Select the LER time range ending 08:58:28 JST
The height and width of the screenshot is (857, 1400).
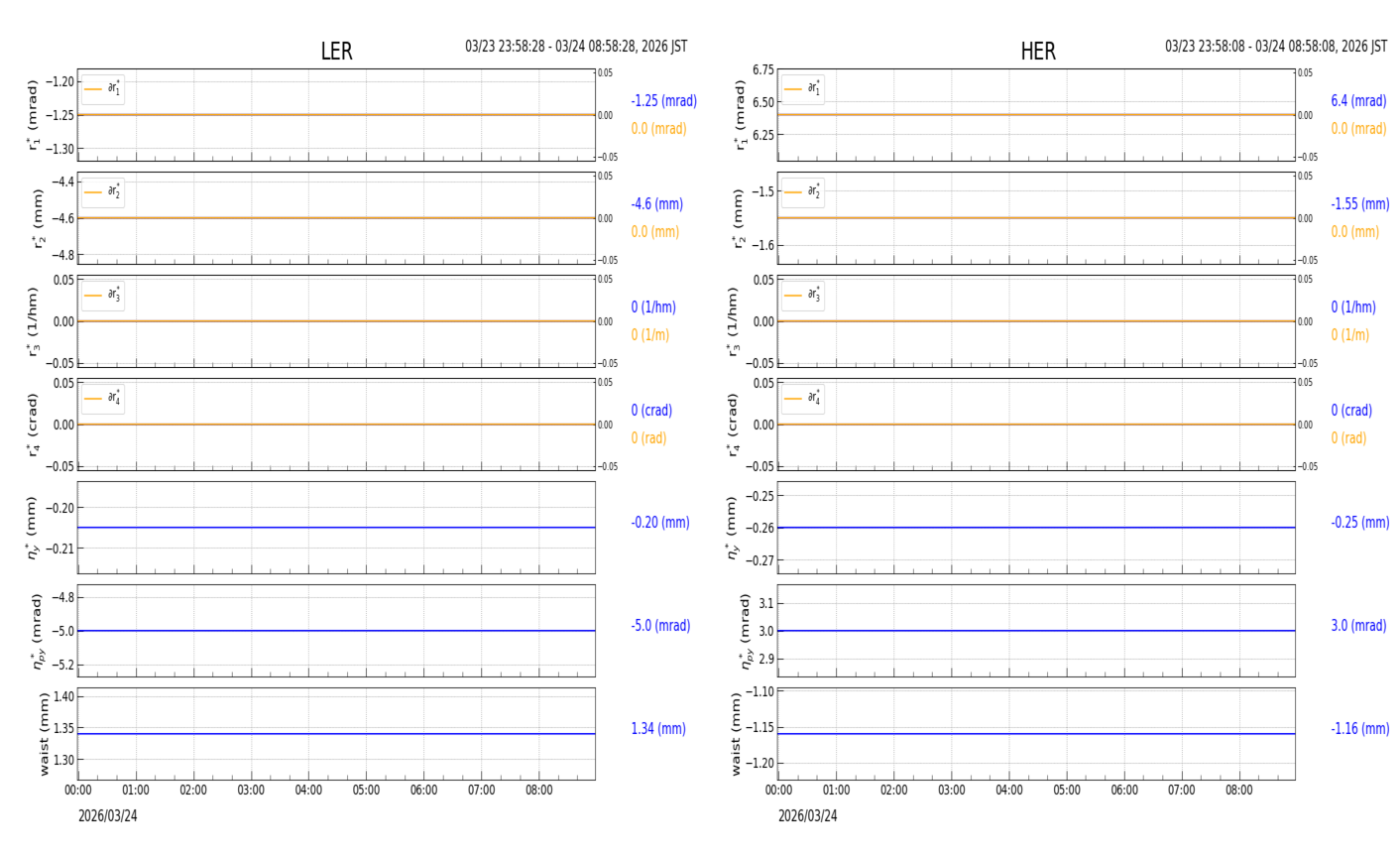(x=576, y=47)
